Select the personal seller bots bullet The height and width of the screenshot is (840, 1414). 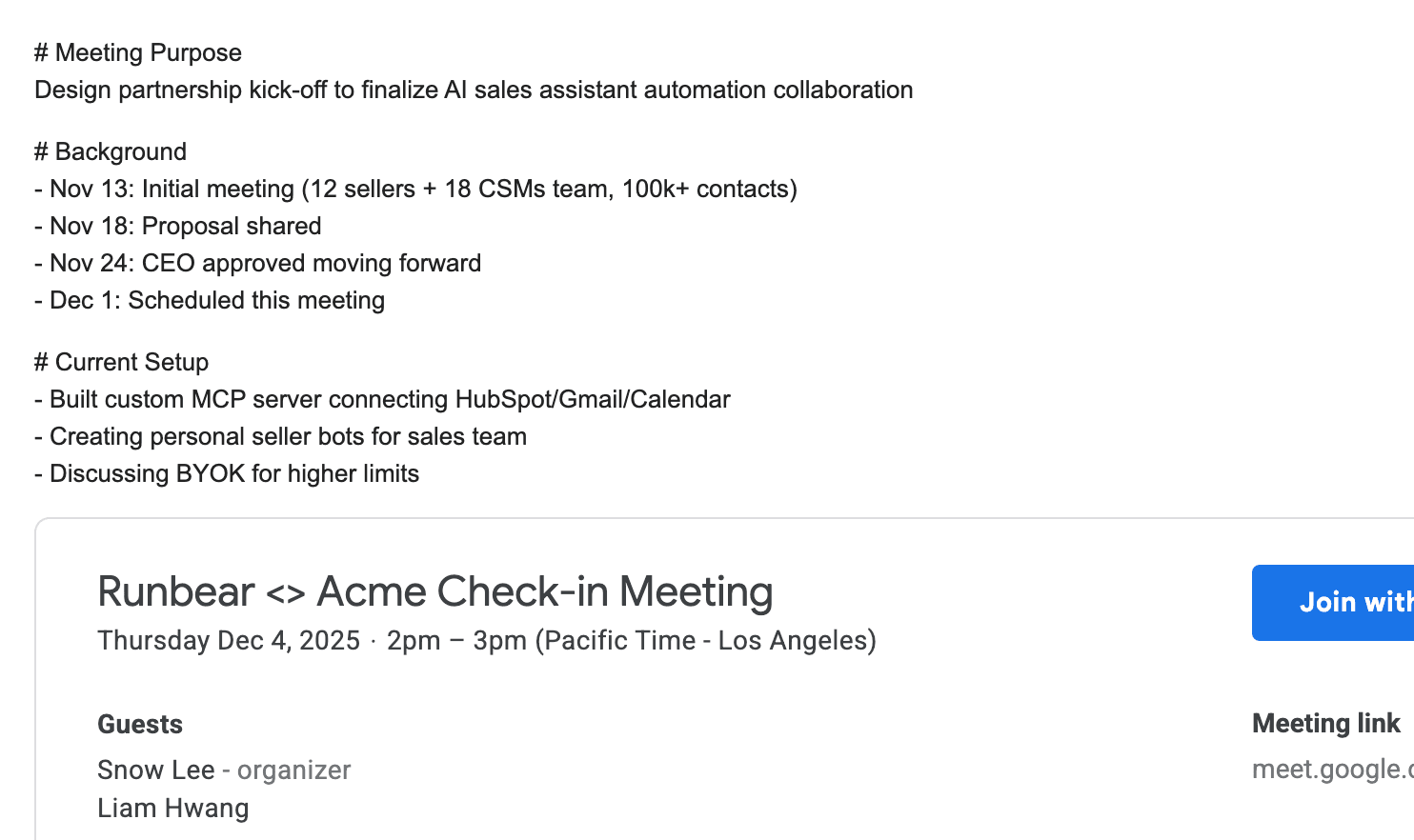(280, 436)
